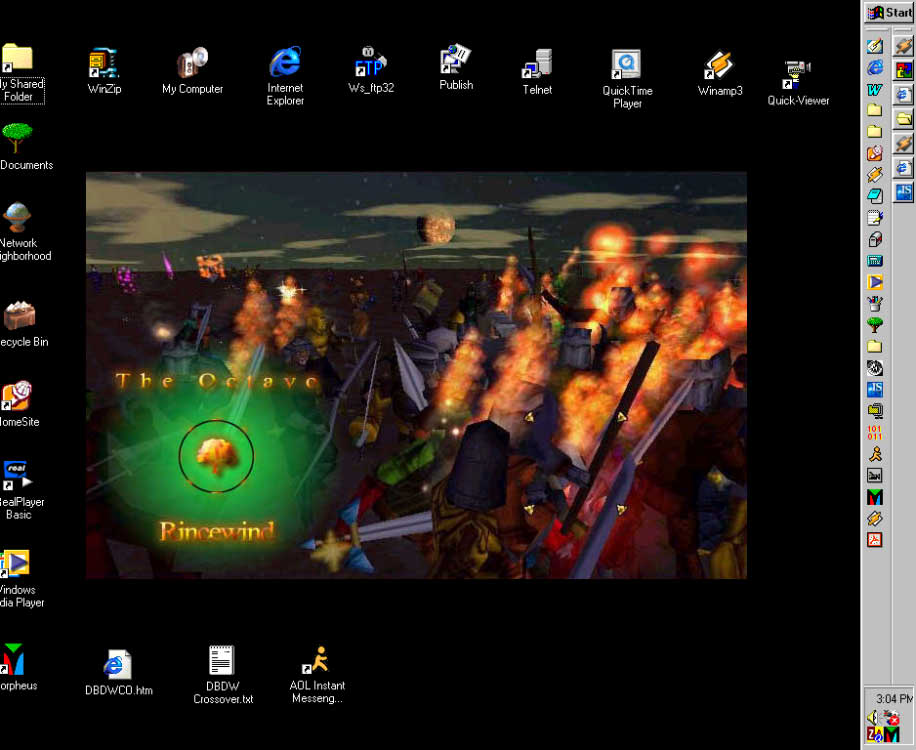Open My Computer on the desktop

(x=192, y=65)
